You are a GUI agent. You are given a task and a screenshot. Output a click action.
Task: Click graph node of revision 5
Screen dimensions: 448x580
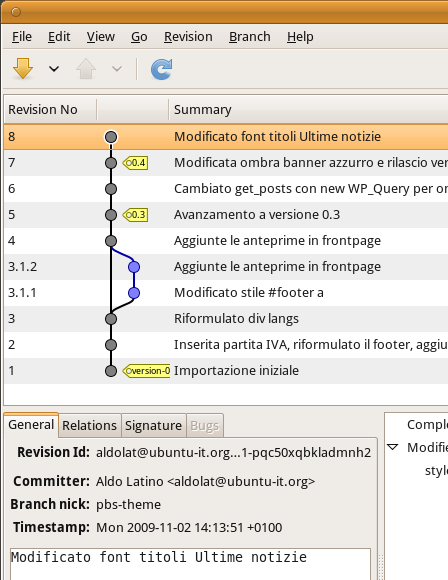click(111, 215)
